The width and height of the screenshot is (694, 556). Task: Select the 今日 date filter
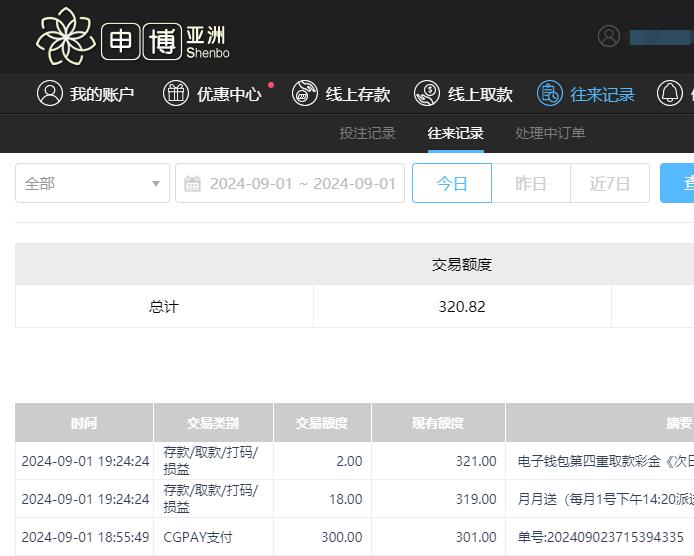[x=452, y=184]
